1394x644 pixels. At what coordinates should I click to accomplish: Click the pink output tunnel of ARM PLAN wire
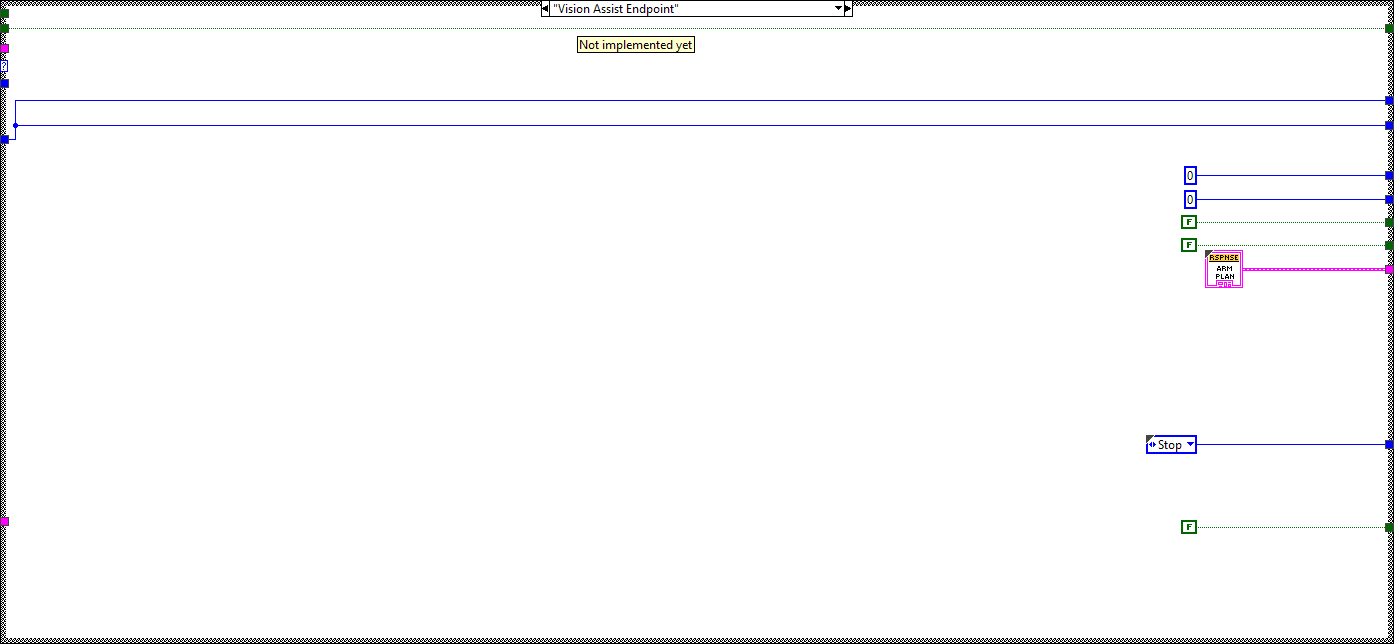[x=1389, y=269]
